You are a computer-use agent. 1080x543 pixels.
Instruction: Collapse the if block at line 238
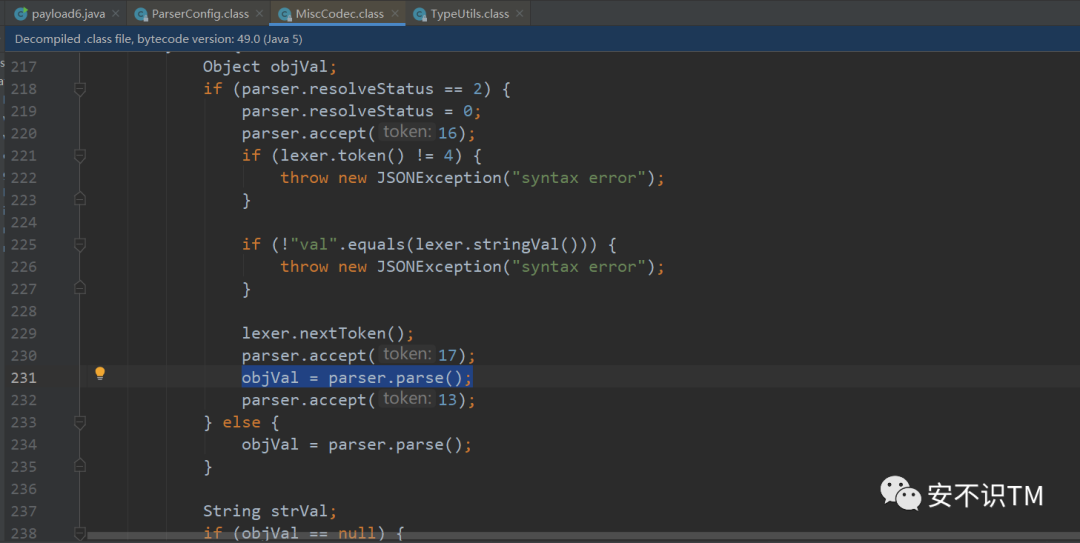pos(80,533)
